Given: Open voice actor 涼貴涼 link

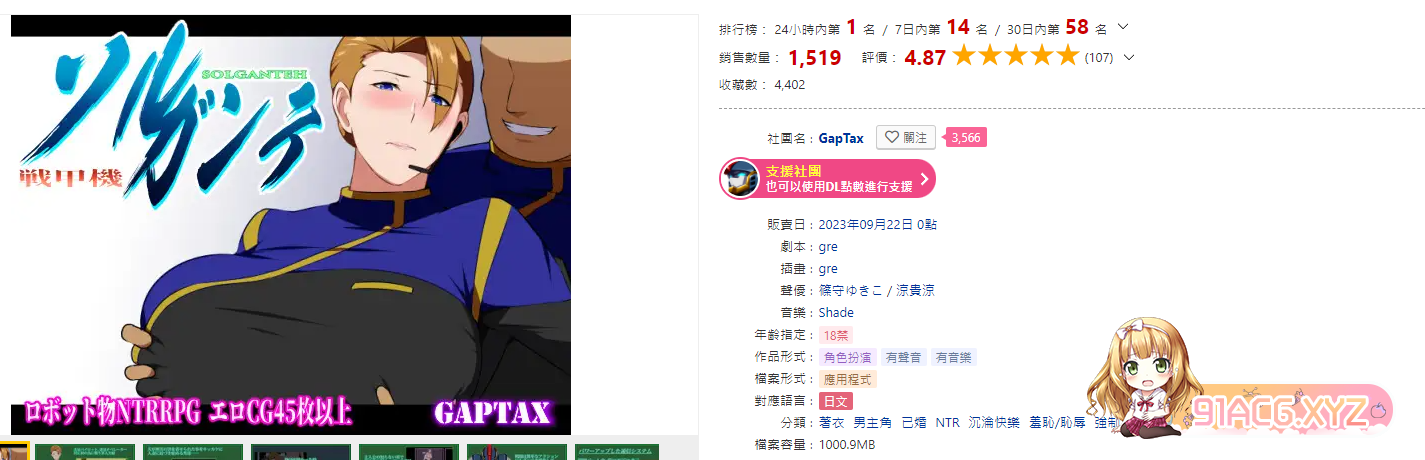Looking at the screenshot, I should tap(915, 291).
